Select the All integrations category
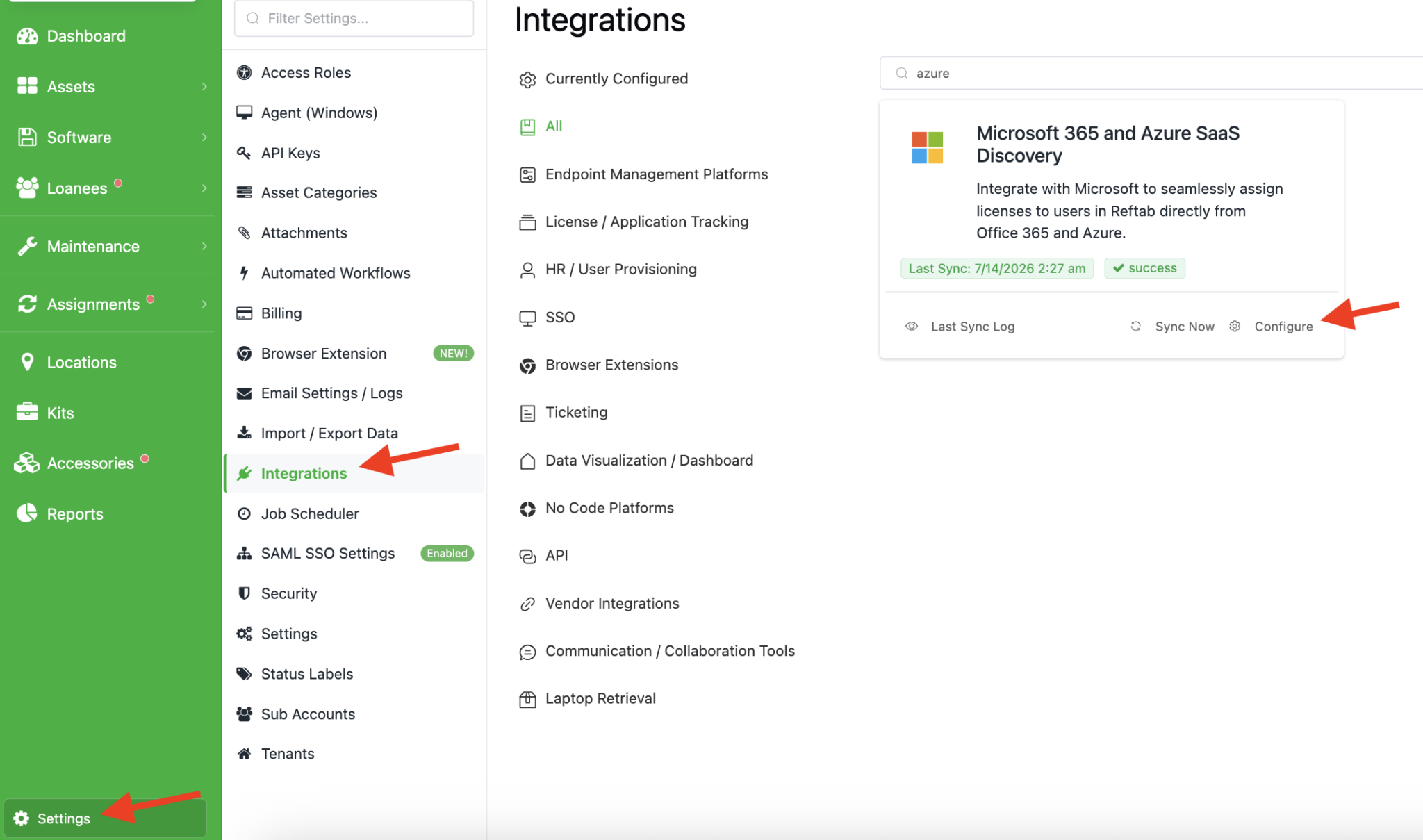The width and height of the screenshot is (1423, 840). [x=541, y=126]
